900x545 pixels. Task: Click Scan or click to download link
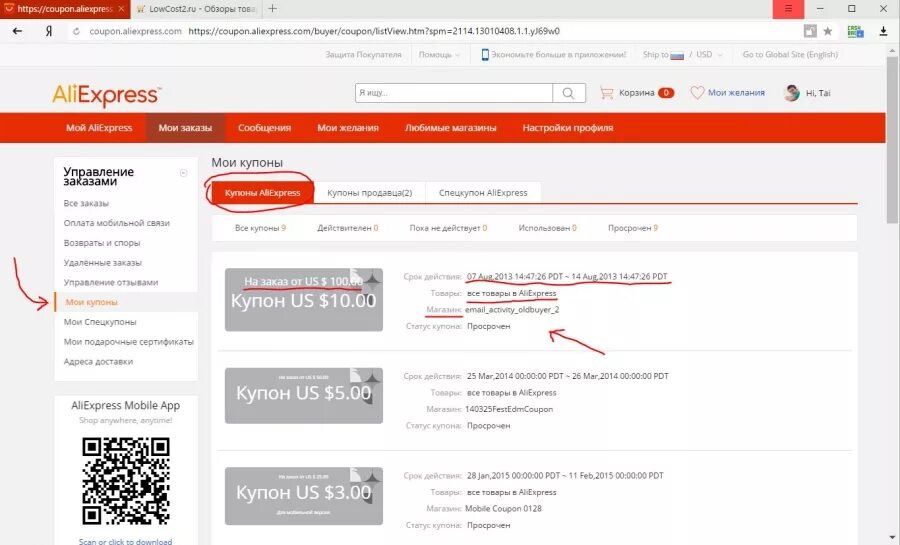125,541
